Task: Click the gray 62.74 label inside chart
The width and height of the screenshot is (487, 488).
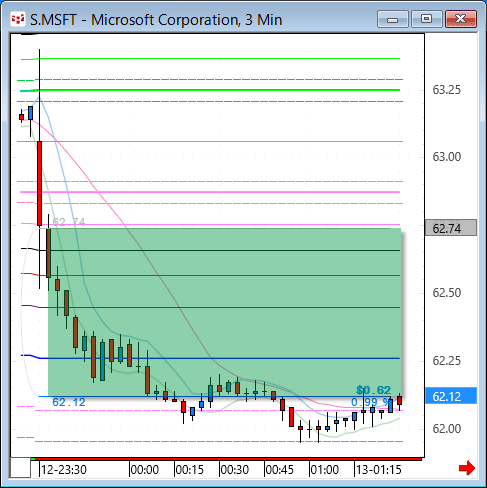Action: point(69,222)
